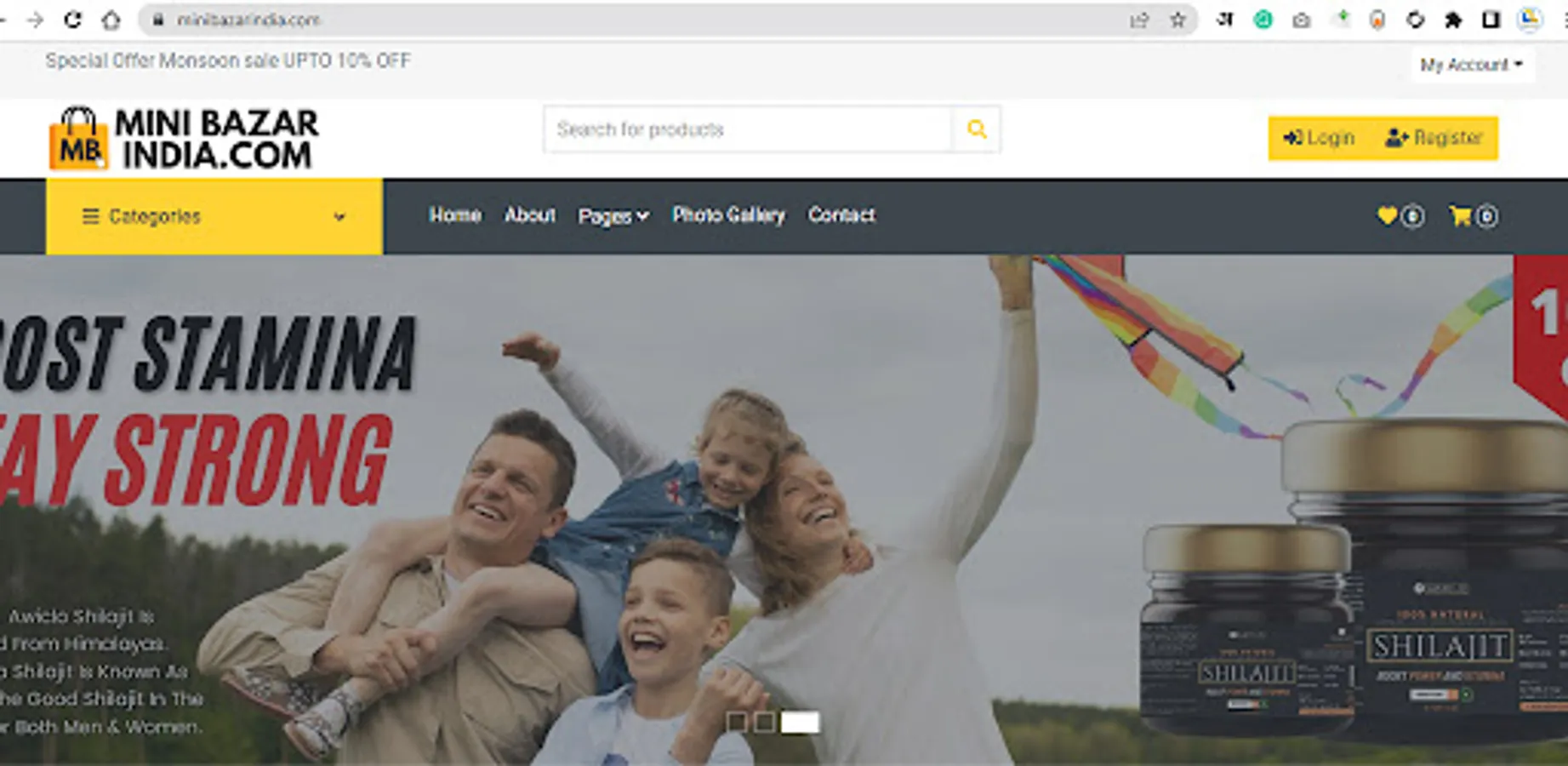Expand the My Account dropdown
Screen dimensions: 1568x766
pyautogui.click(x=1471, y=65)
